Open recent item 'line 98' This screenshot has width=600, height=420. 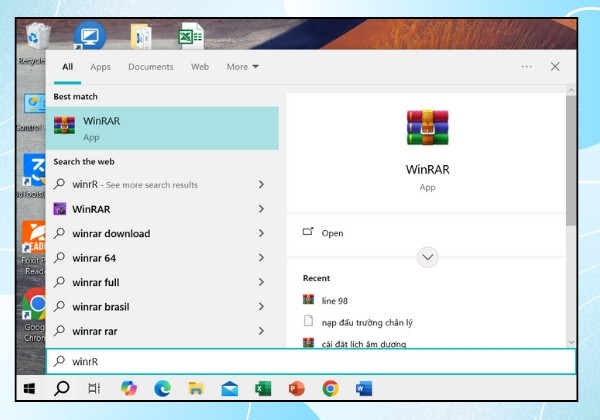[x=334, y=301]
